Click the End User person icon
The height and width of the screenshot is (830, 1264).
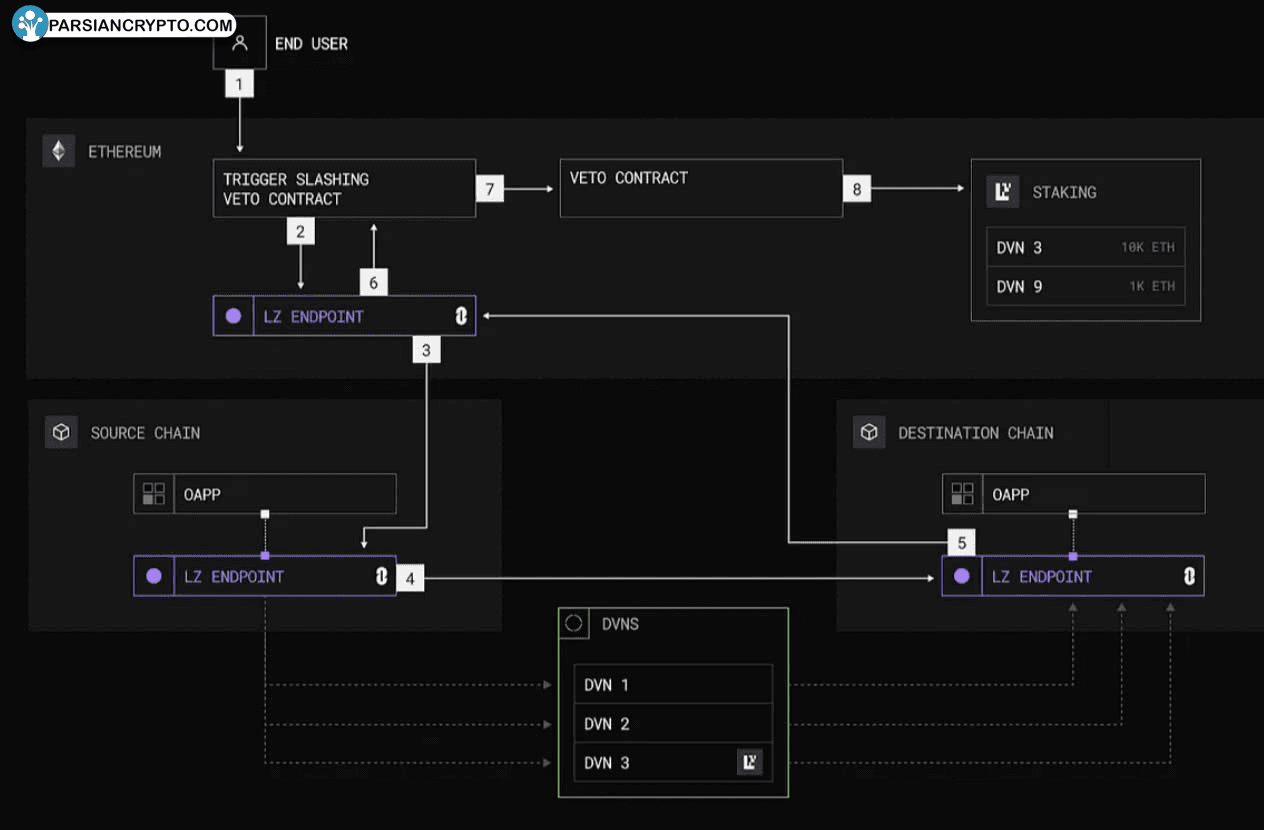tap(239, 44)
